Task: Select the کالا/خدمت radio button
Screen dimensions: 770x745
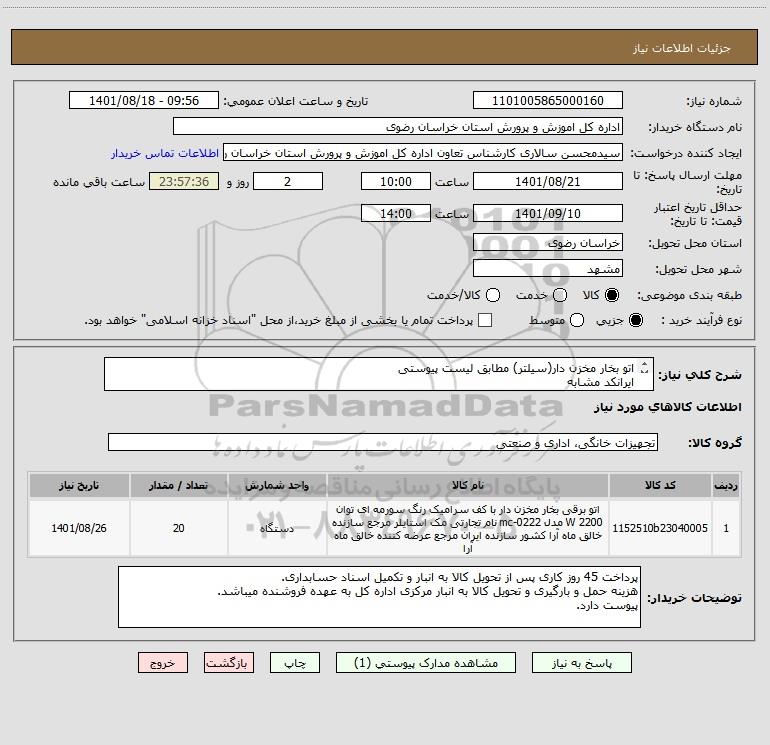Action: 493,295
